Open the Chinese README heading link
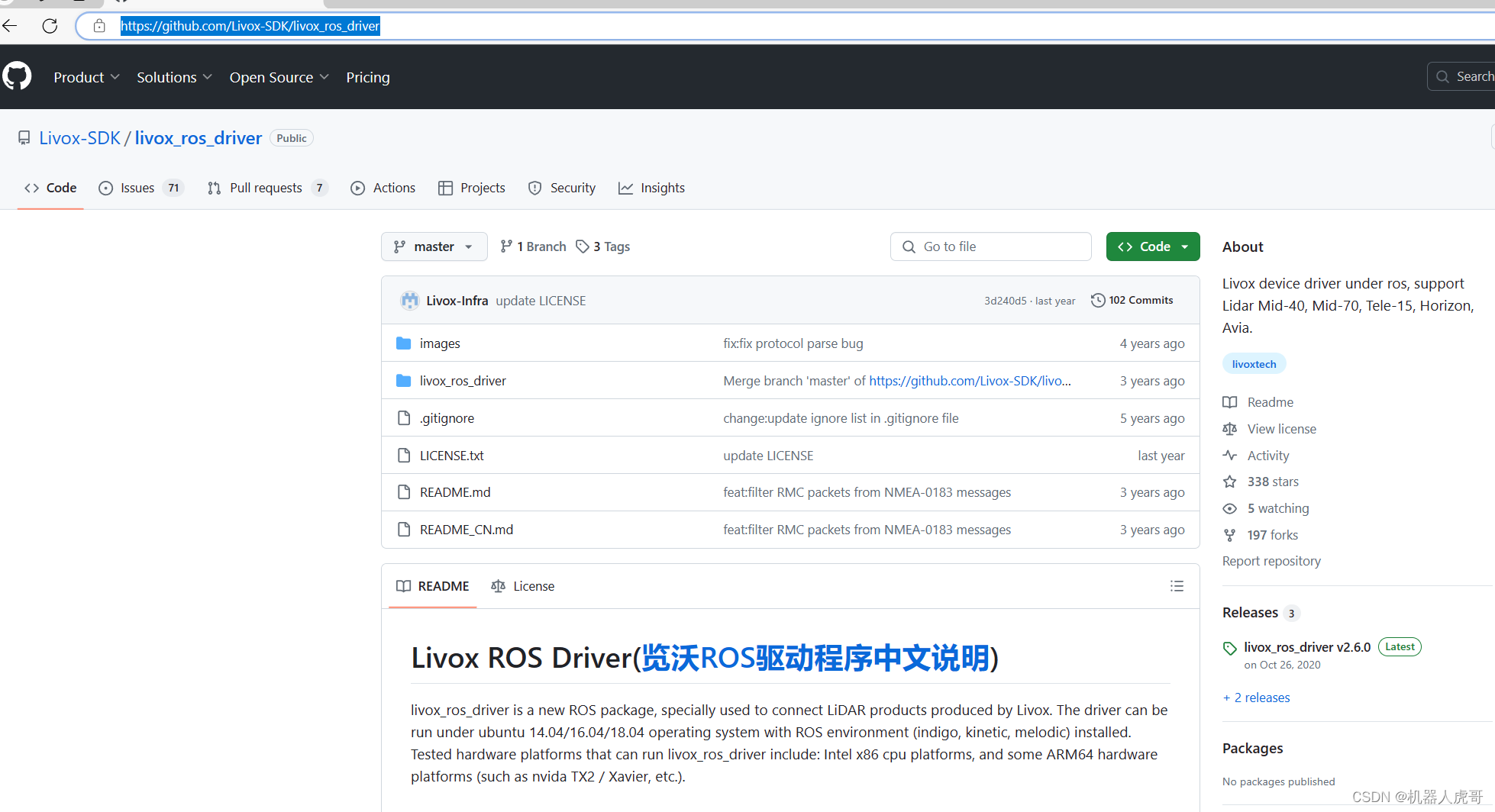The height and width of the screenshot is (812, 1495). [x=815, y=658]
